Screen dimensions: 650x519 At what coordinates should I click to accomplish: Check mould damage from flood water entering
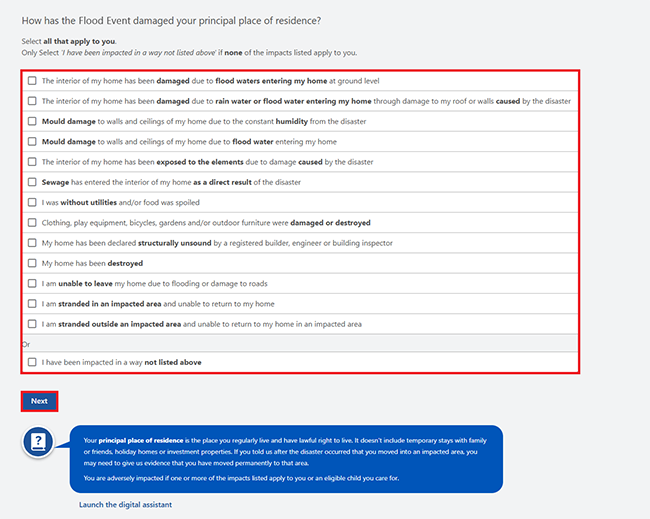pos(32,141)
